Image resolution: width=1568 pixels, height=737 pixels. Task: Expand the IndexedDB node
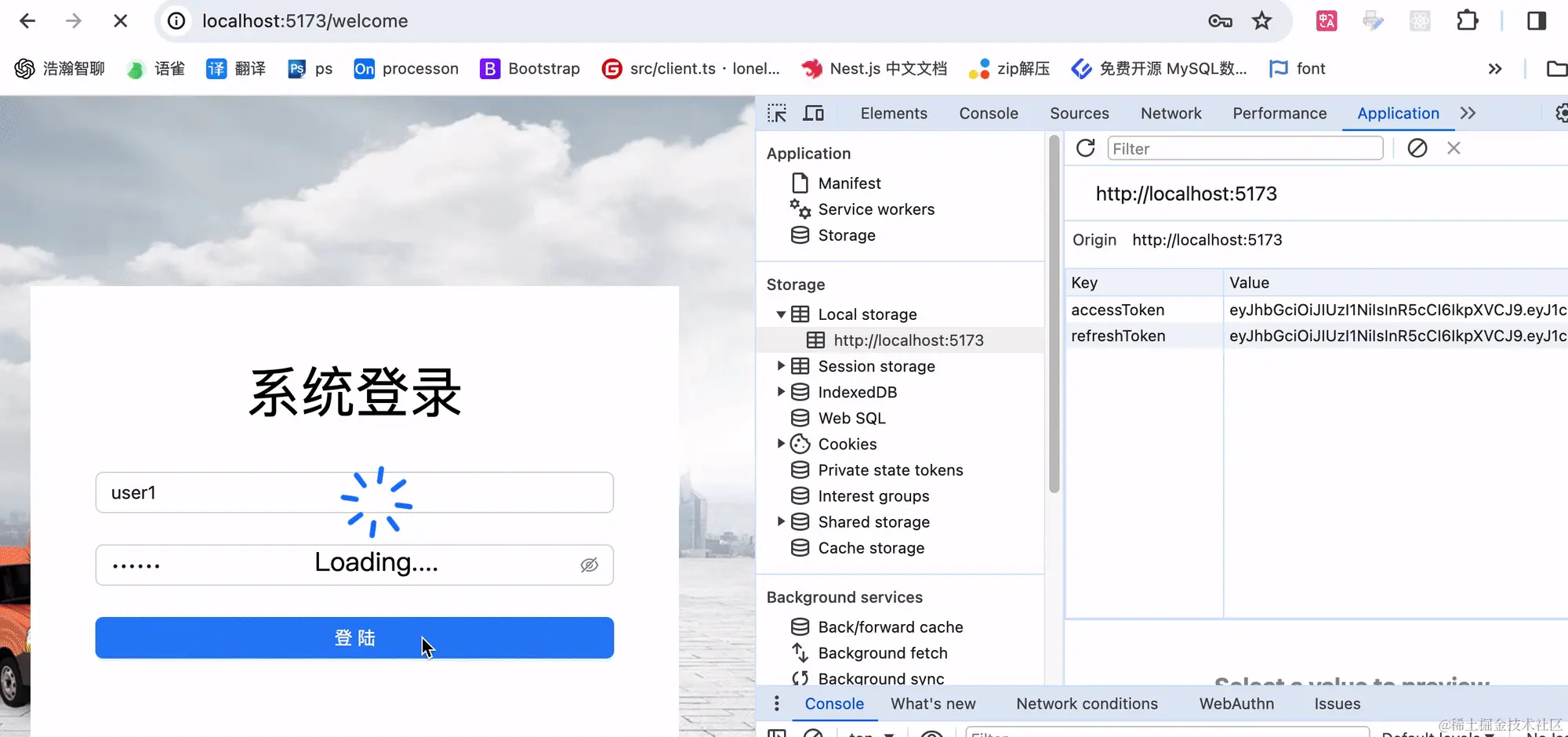click(x=781, y=392)
